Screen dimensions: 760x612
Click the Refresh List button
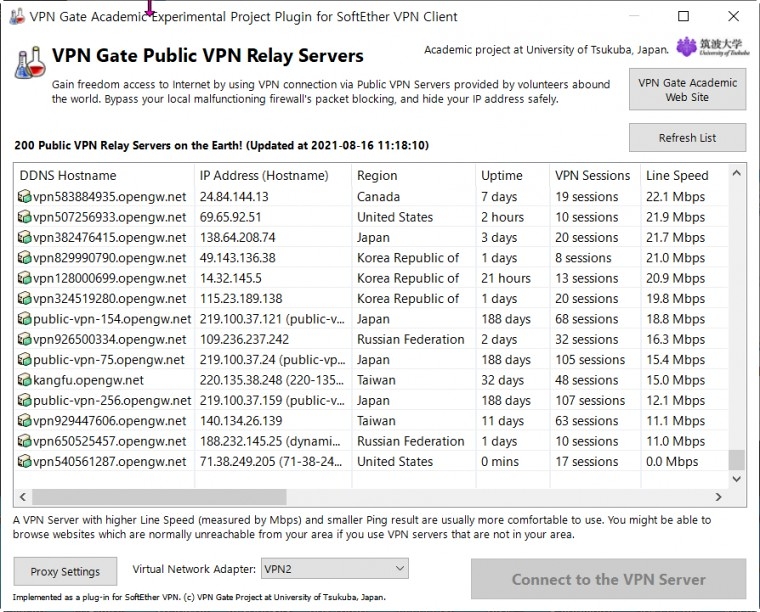[687, 138]
